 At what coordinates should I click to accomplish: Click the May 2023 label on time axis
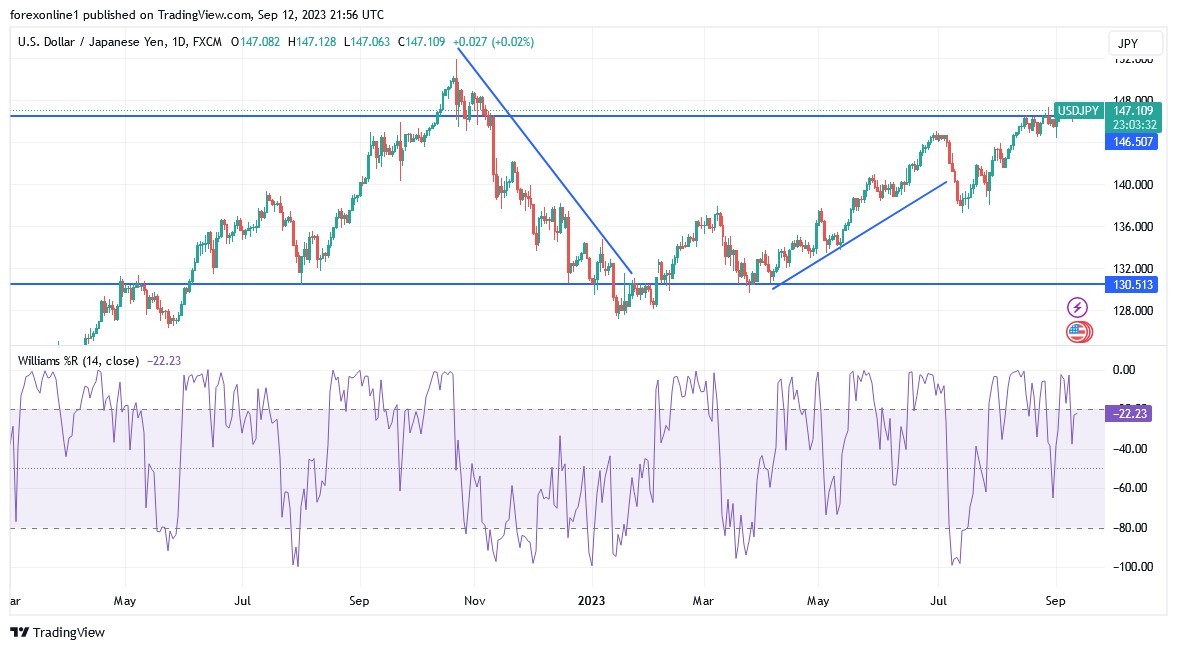point(818,601)
